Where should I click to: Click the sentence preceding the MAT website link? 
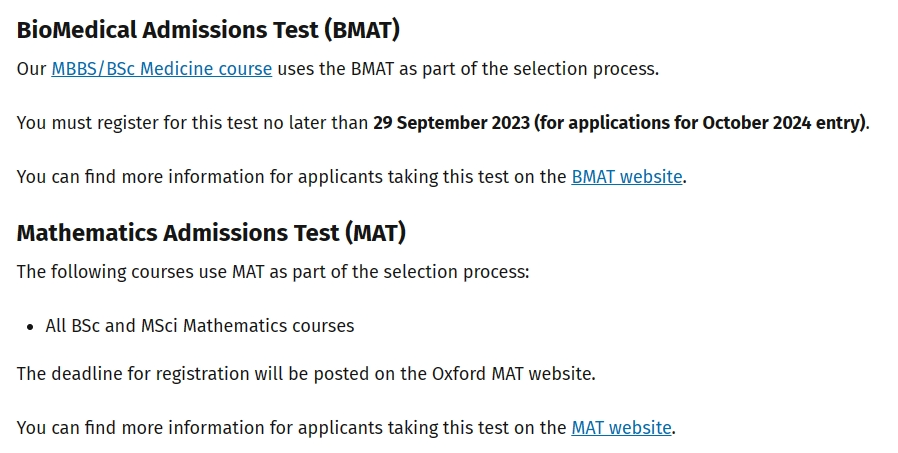(292, 428)
